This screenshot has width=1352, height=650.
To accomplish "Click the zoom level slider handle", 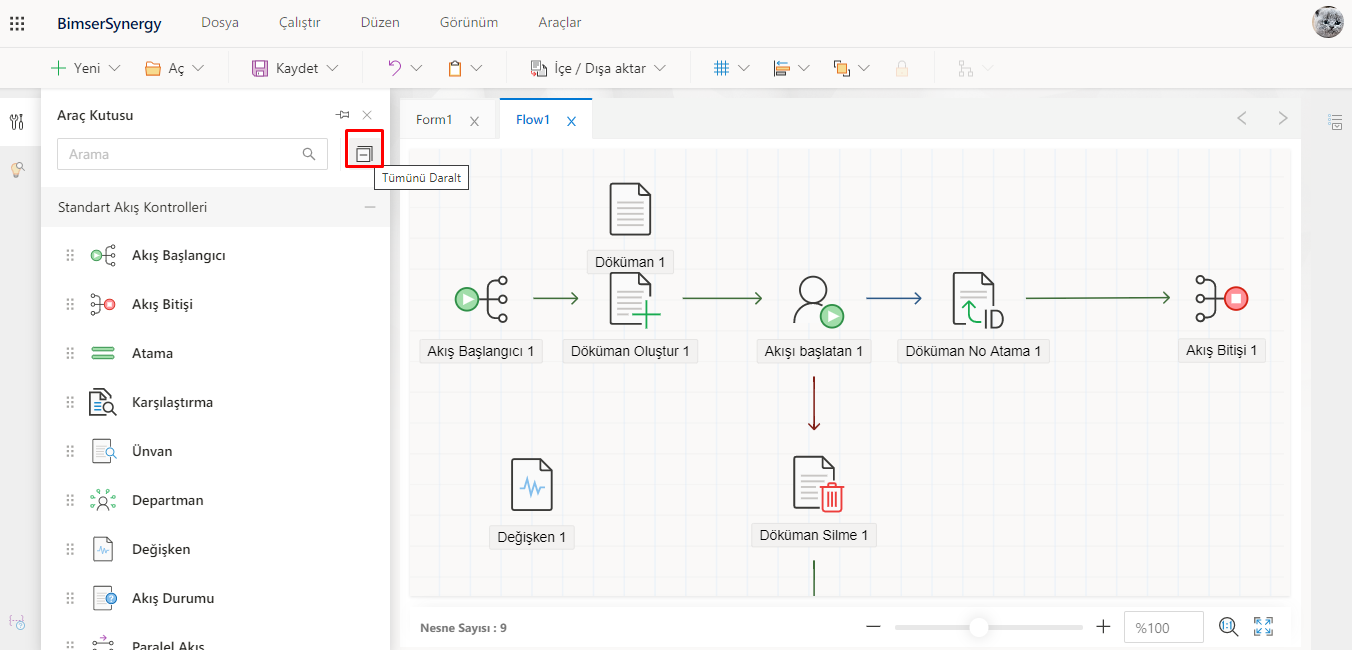I will [979, 627].
